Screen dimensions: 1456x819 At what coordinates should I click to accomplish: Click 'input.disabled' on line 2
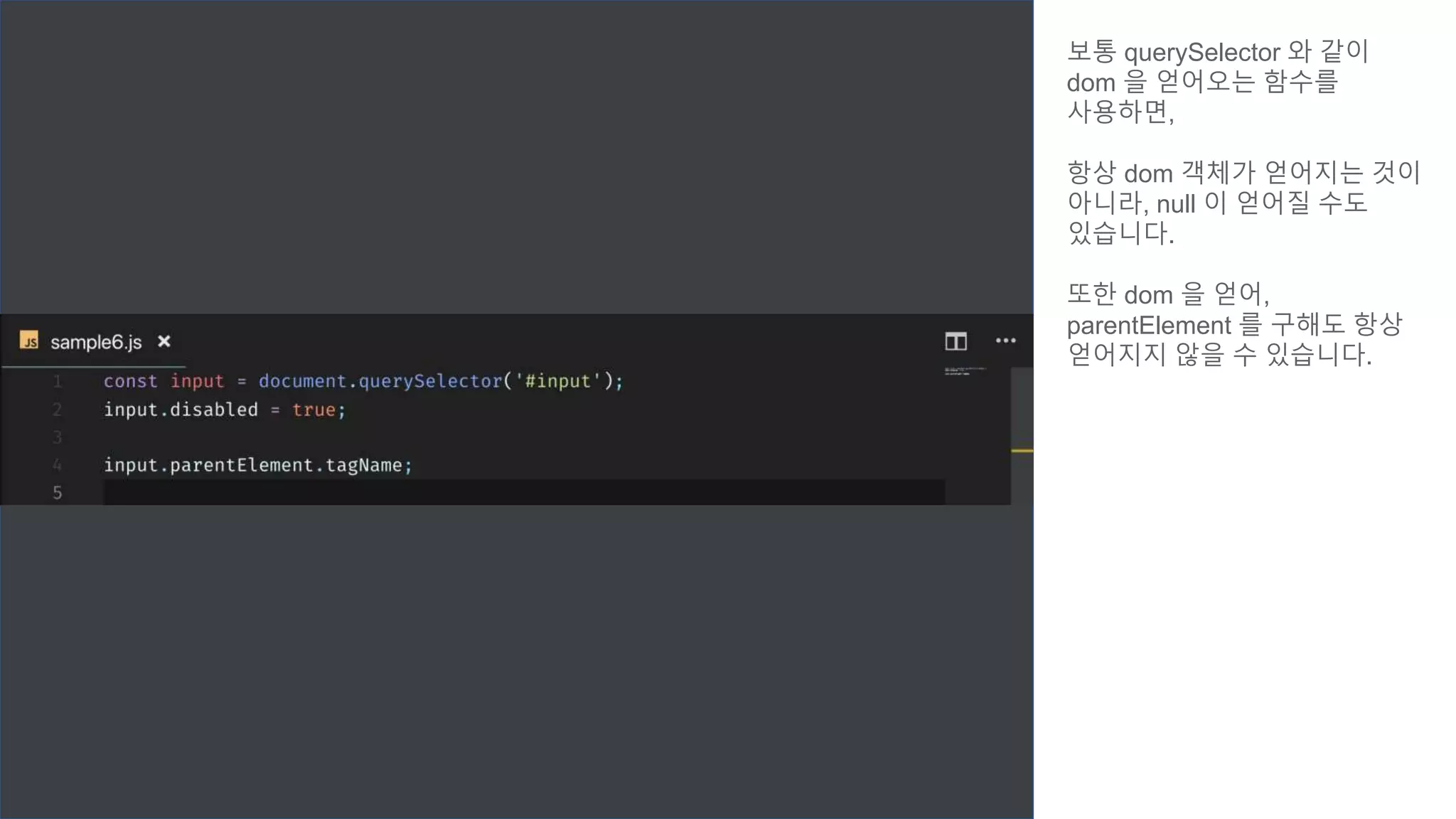pos(181,409)
